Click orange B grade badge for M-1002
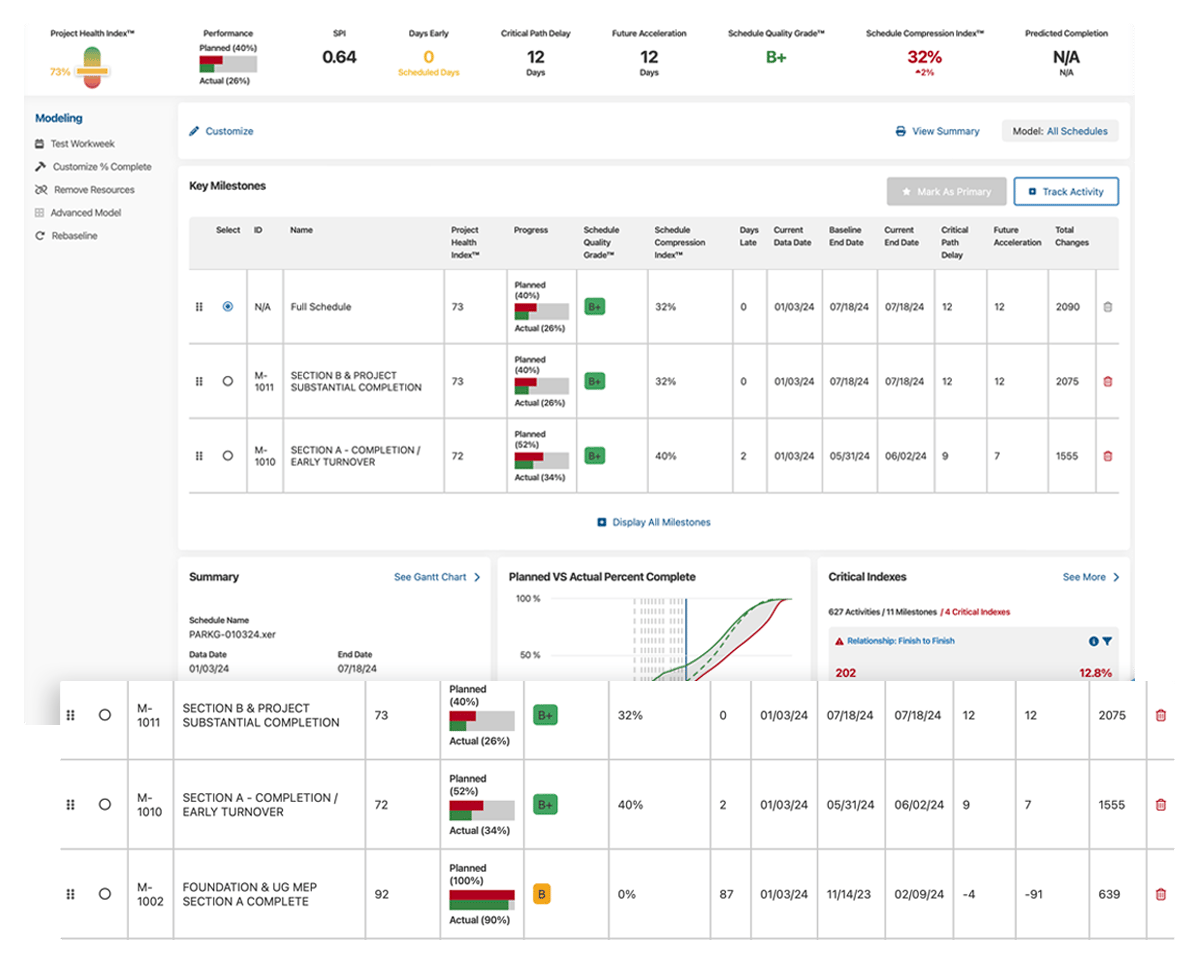1199x961 pixels. 541,894
